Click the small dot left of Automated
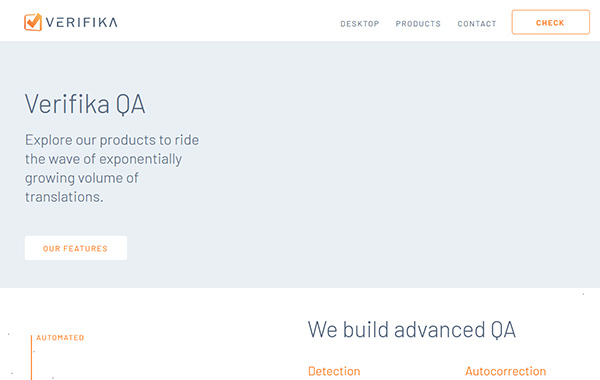 pyautogui.click(x=9, y=334)
